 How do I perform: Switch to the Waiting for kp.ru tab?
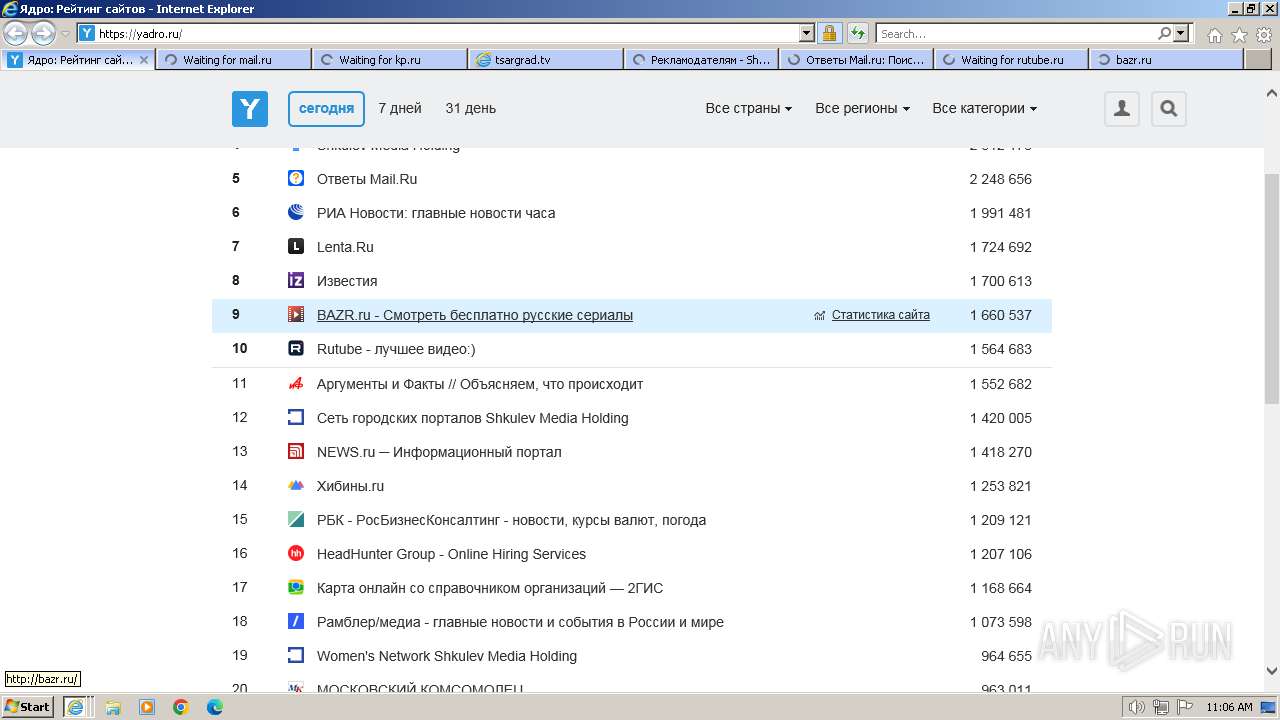(389, 60)
